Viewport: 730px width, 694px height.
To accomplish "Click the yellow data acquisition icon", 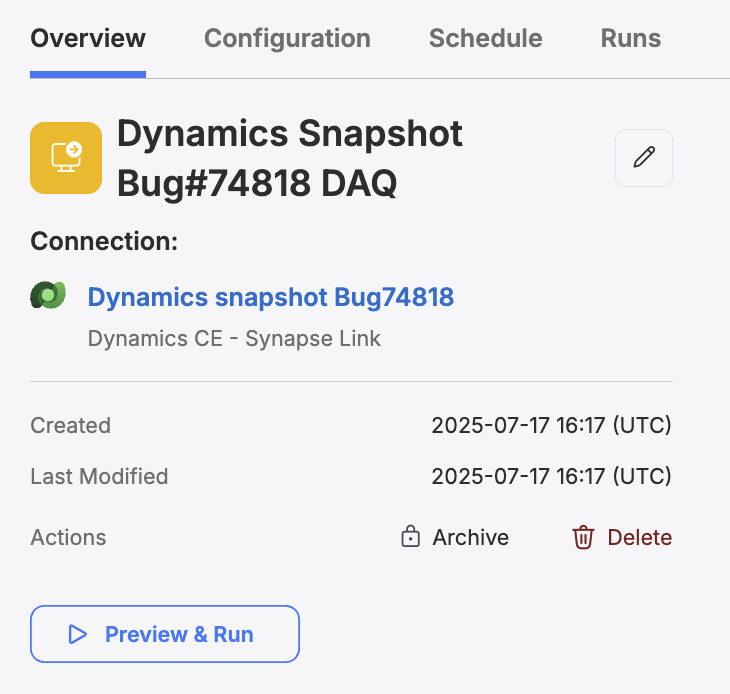I will click(x=66, y=158).
